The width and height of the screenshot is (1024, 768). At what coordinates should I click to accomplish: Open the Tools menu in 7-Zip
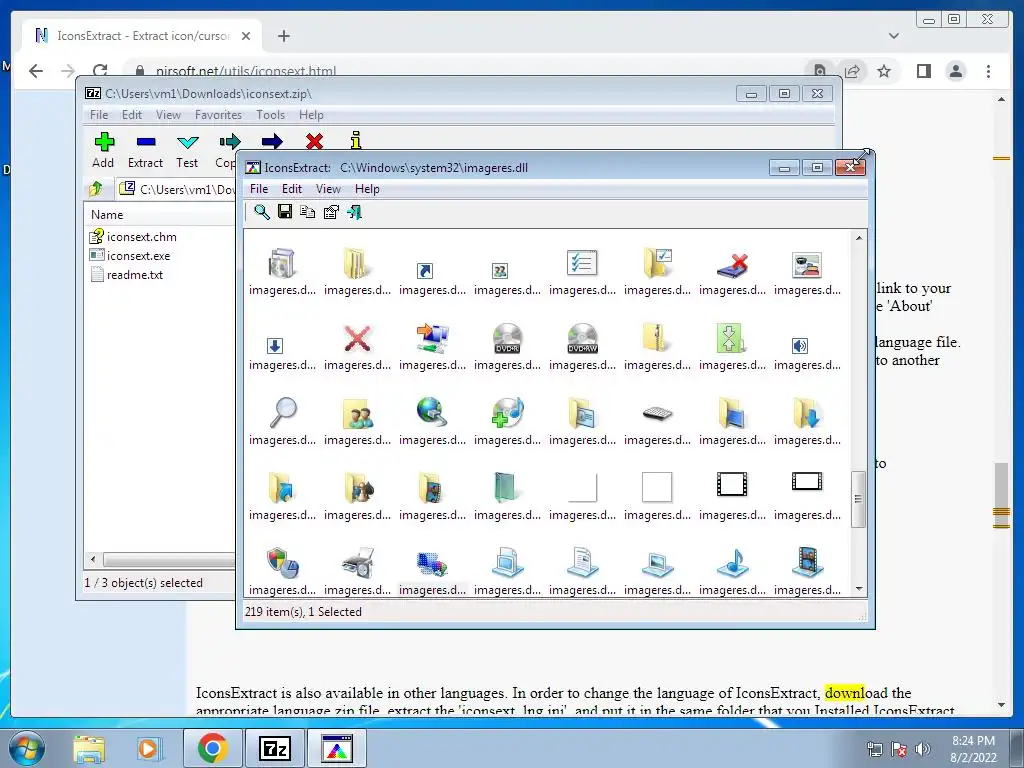point(270,115)
